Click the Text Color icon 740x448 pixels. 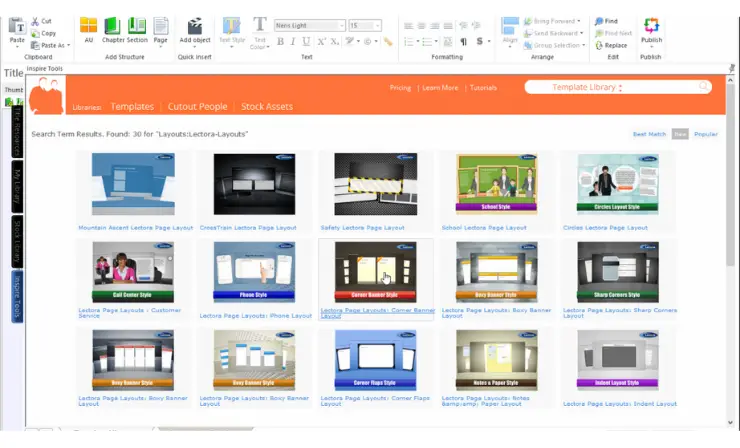259,25
